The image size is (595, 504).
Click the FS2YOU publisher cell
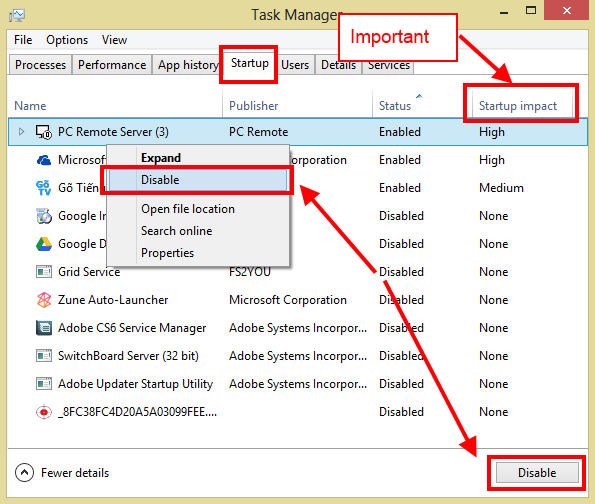[x=250, y=272]
